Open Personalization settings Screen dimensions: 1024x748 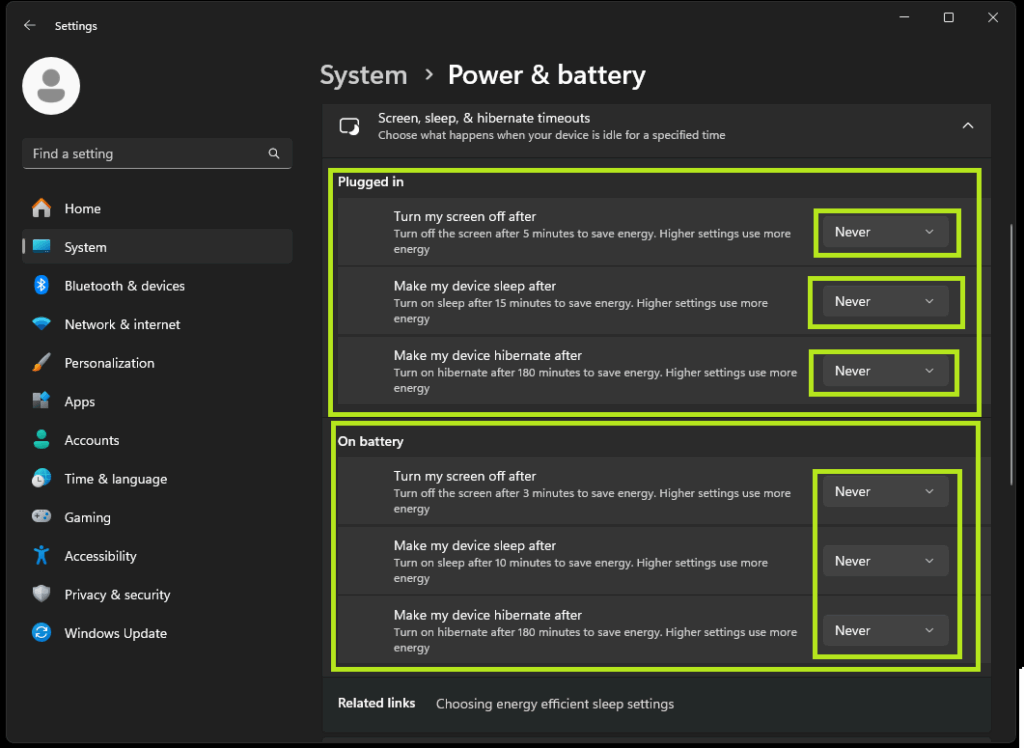pyautogui.click(x=157, y=363)
